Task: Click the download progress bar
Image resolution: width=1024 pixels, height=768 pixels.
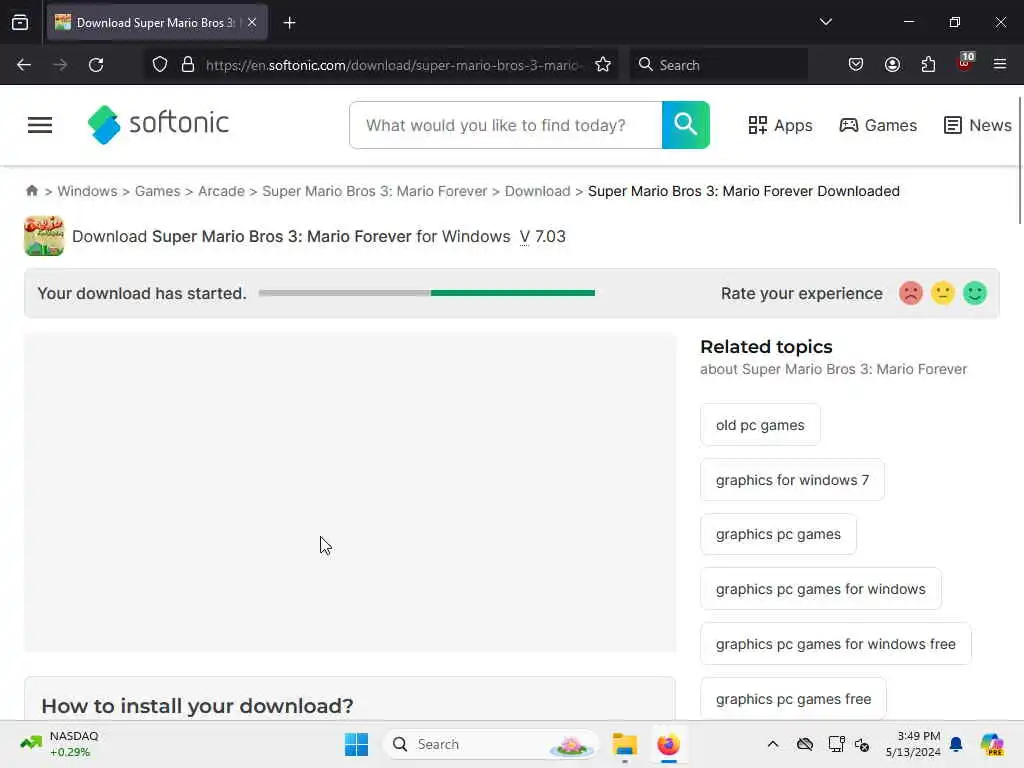Action: click(x=426, y=293)
